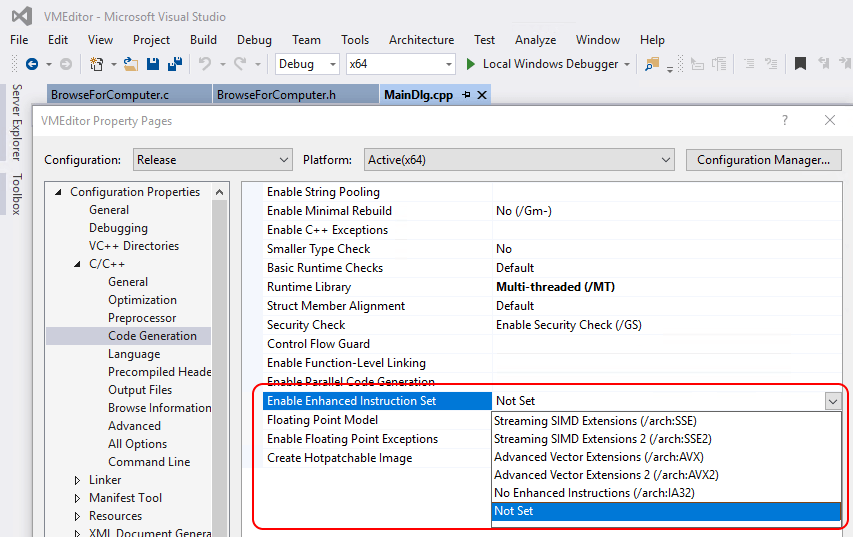Click the Floating Point Model property
Image resolution: width=853 pixels, height=537 pixels.
(x=322, y=420)
